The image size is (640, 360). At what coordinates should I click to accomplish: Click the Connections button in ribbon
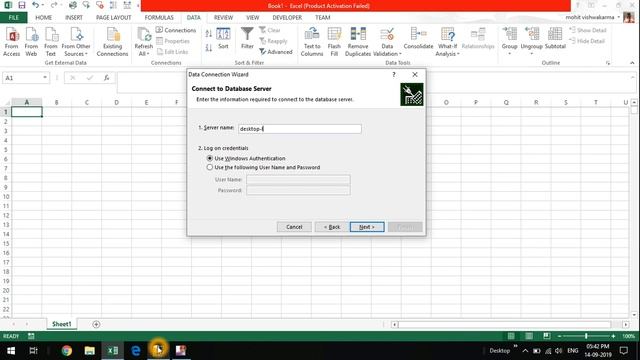tap(176, 30)
